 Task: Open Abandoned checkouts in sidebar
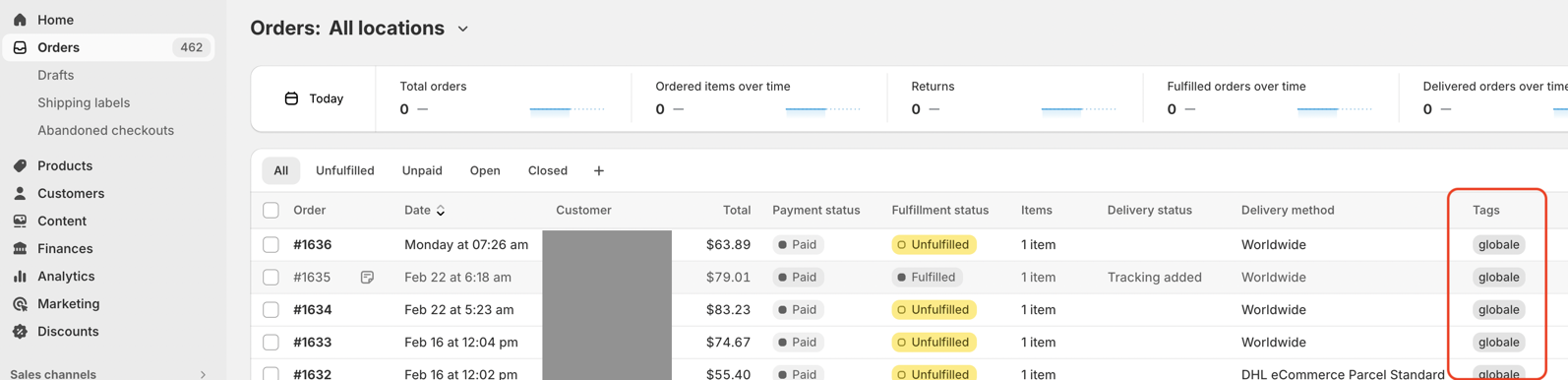coord(105,130)
